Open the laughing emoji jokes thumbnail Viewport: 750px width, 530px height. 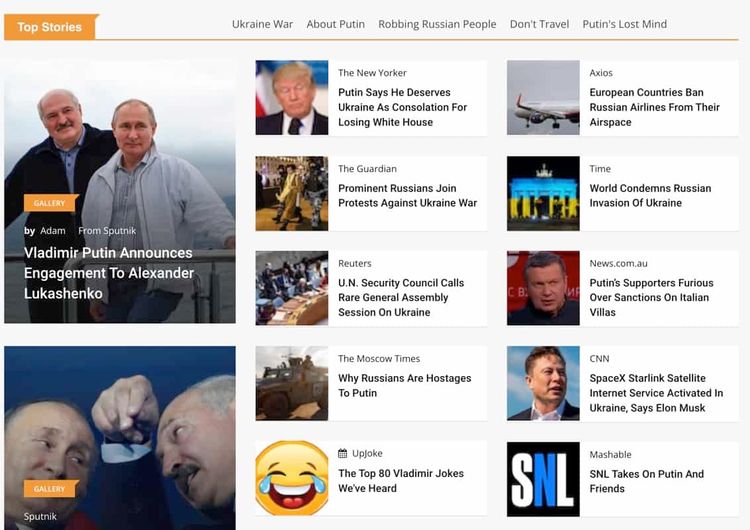[x=292, y=478]
